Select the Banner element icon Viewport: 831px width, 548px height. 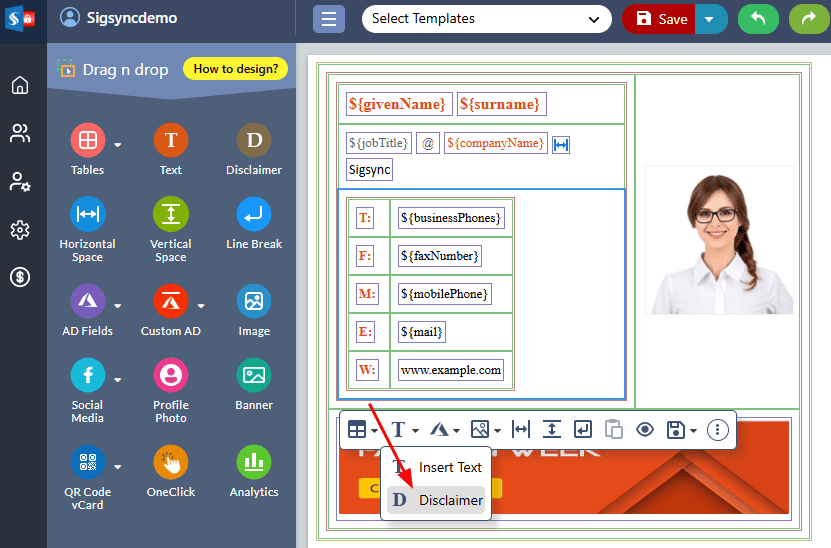pyautogui.click(x=254, y=376)
